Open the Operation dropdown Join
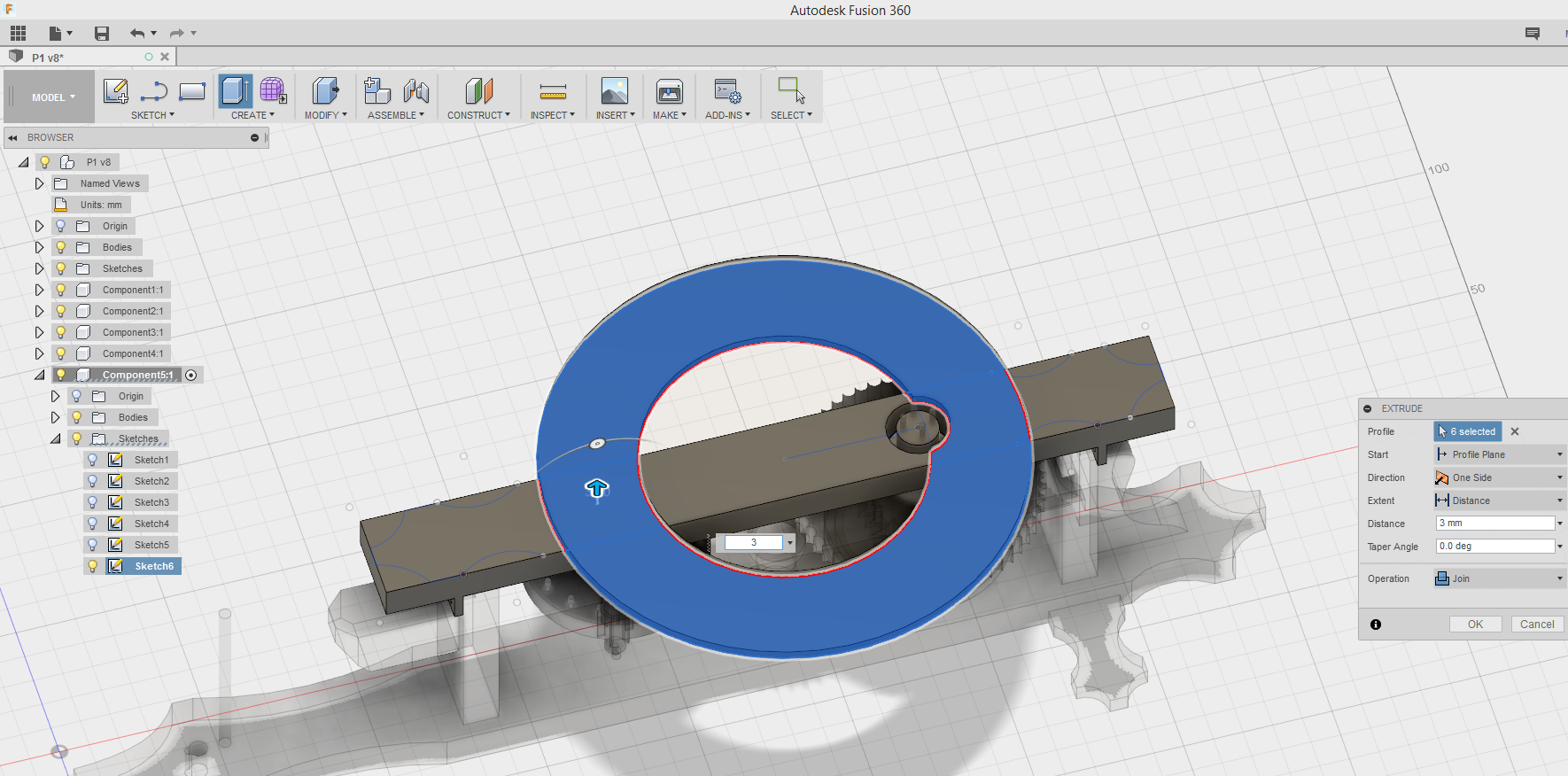 [x=1499, y=578]
